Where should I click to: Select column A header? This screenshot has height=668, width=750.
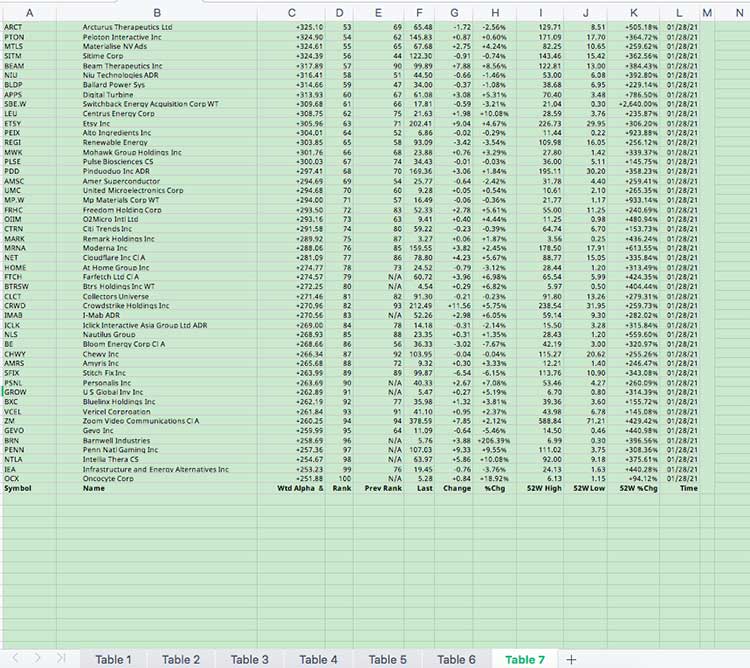coord(29,12)
